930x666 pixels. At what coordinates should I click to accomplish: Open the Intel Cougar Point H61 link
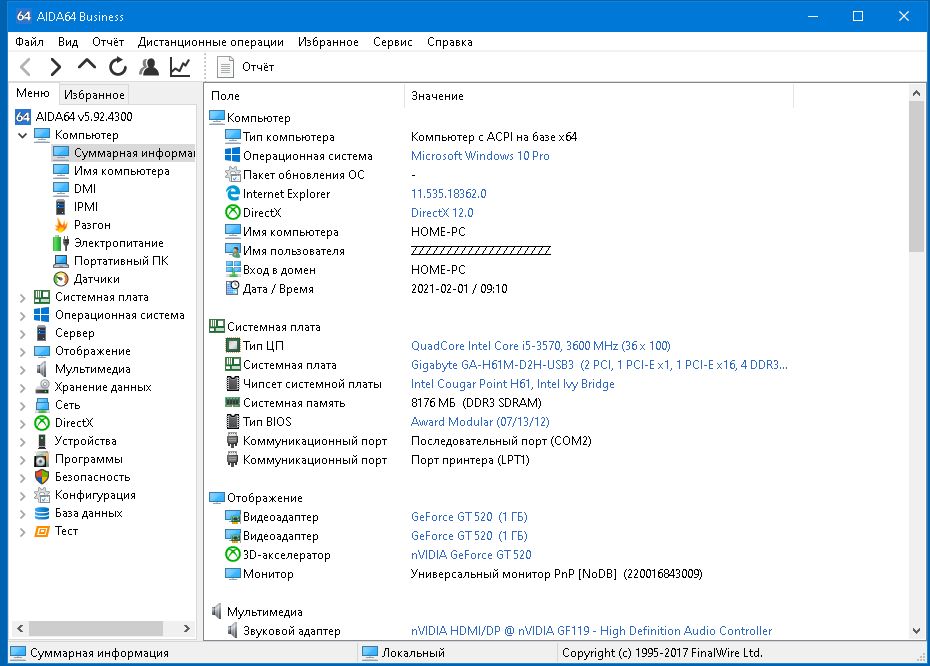512,384
